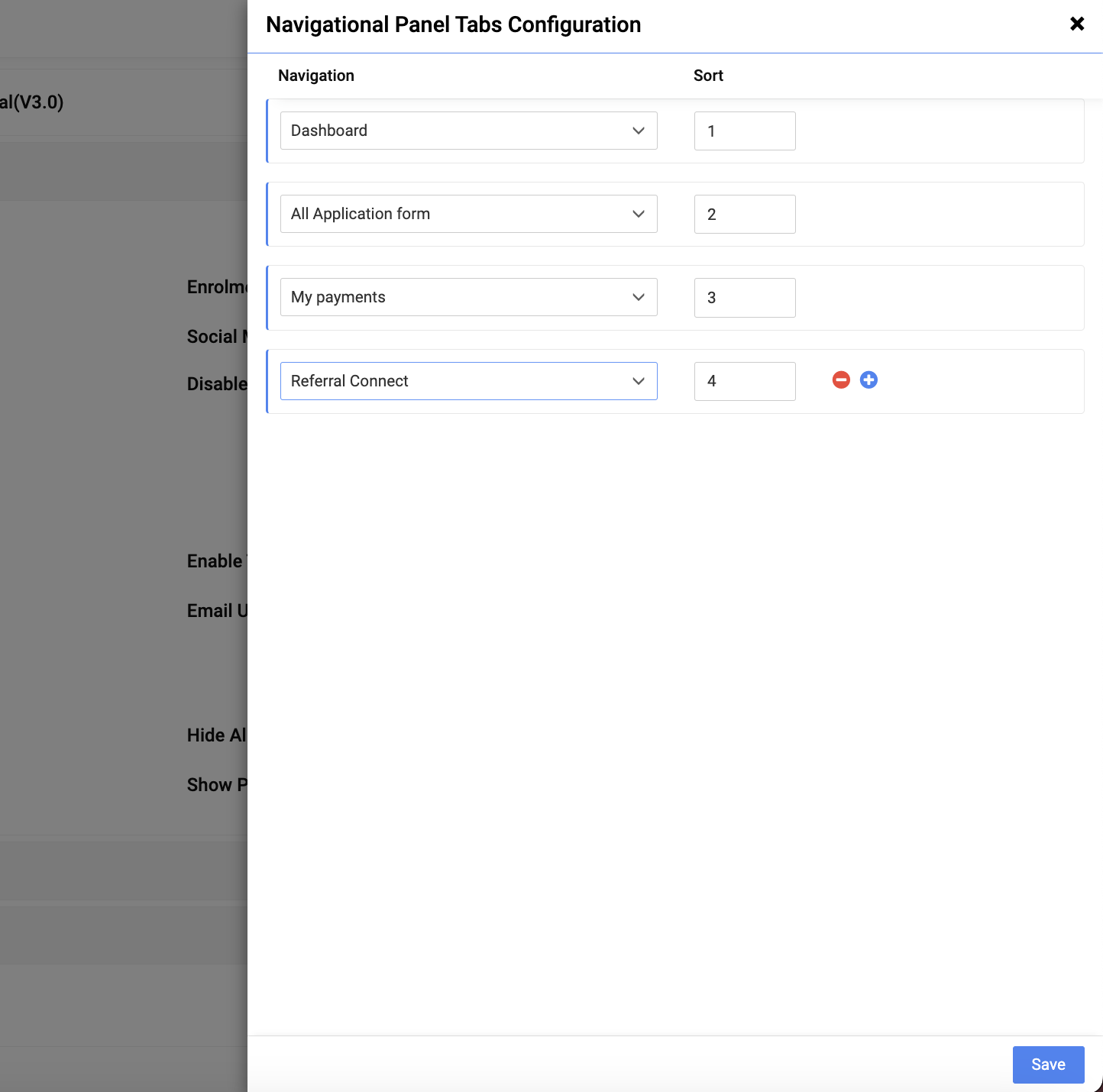
Task: Remove the Referral Connect row with red minus
Action: [x=841, y=380]
